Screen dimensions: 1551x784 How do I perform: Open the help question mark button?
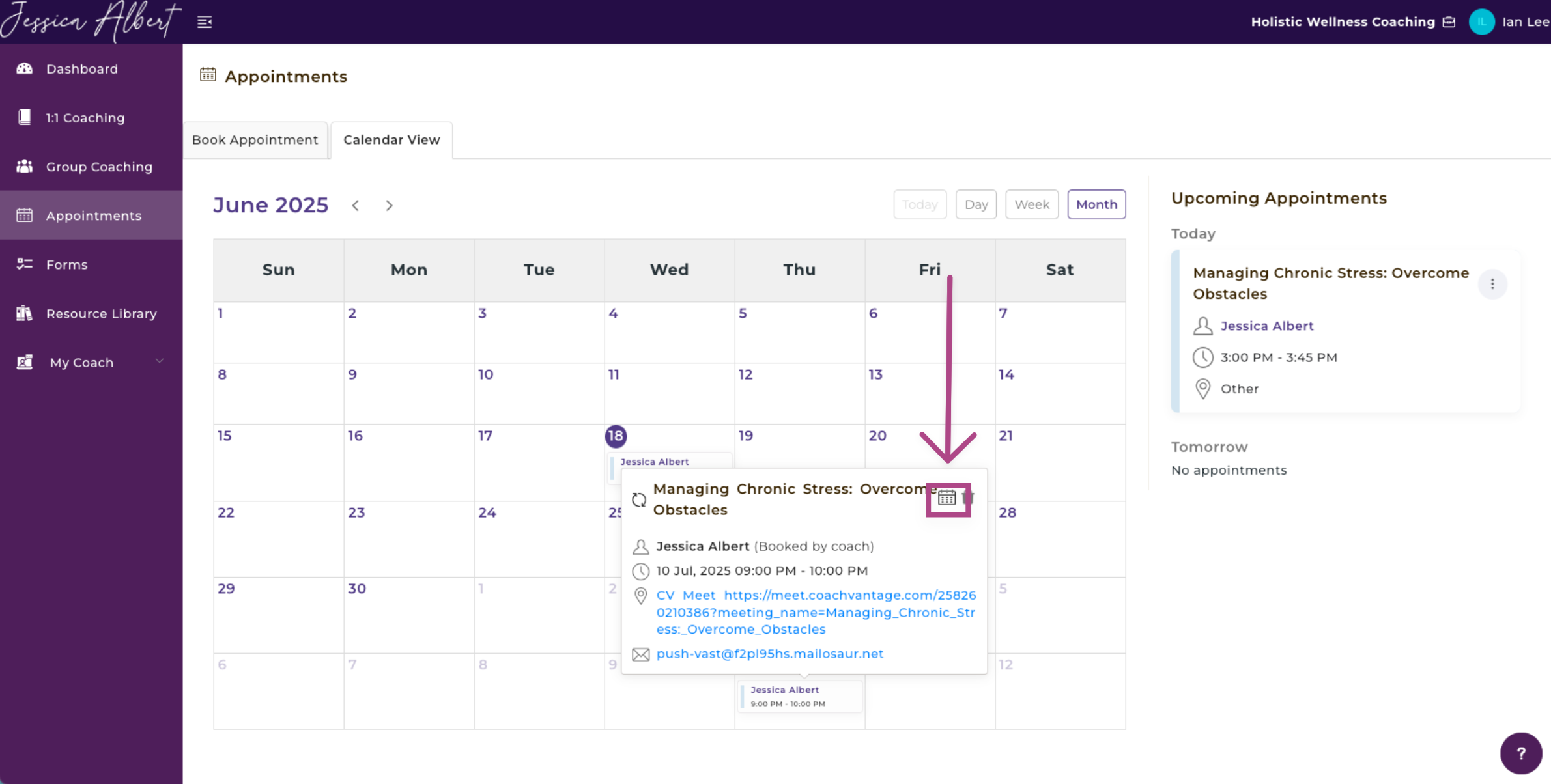(1521, 753)
